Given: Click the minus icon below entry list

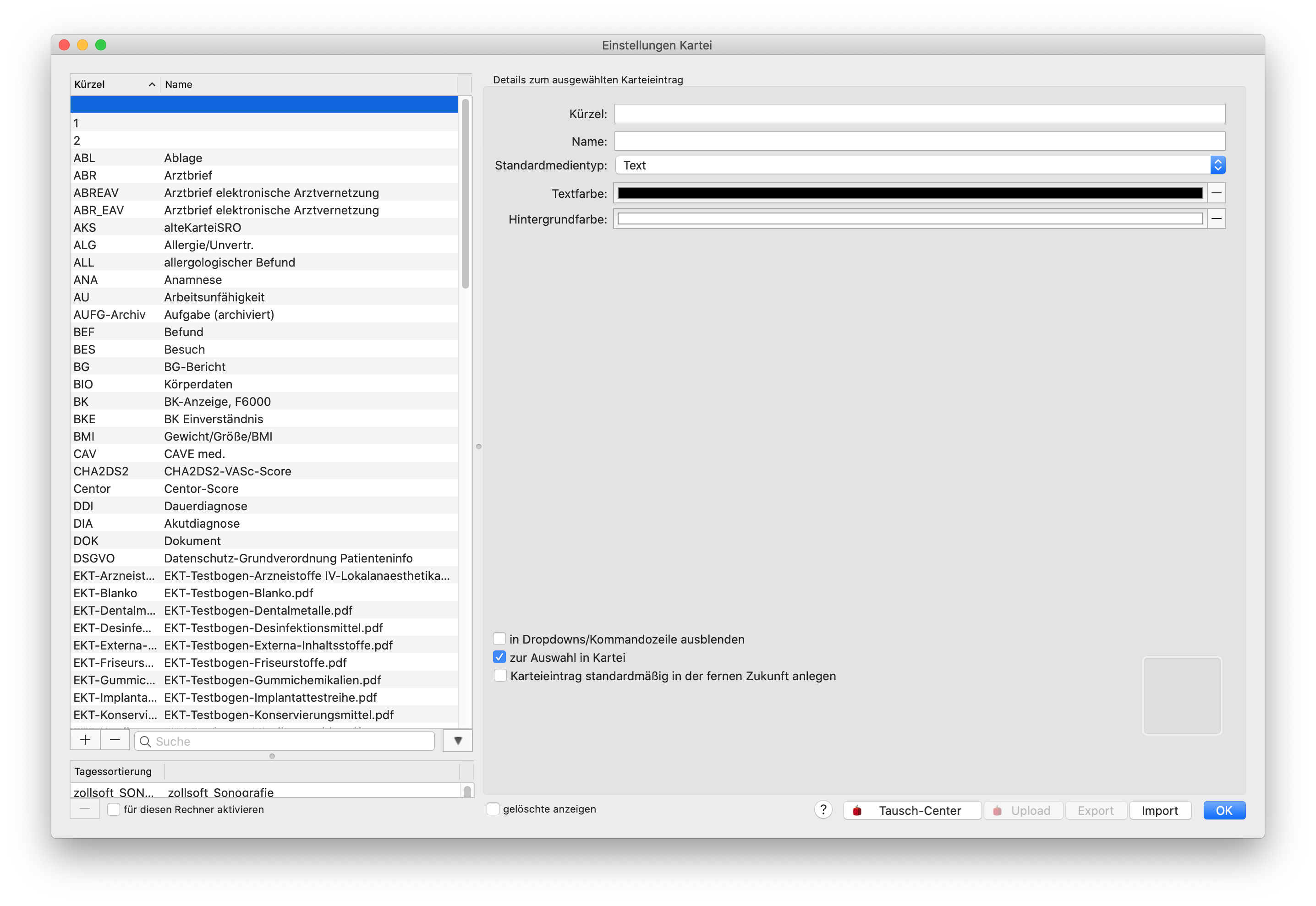Looking at the screenshot, I should click(x=115, y=740).
